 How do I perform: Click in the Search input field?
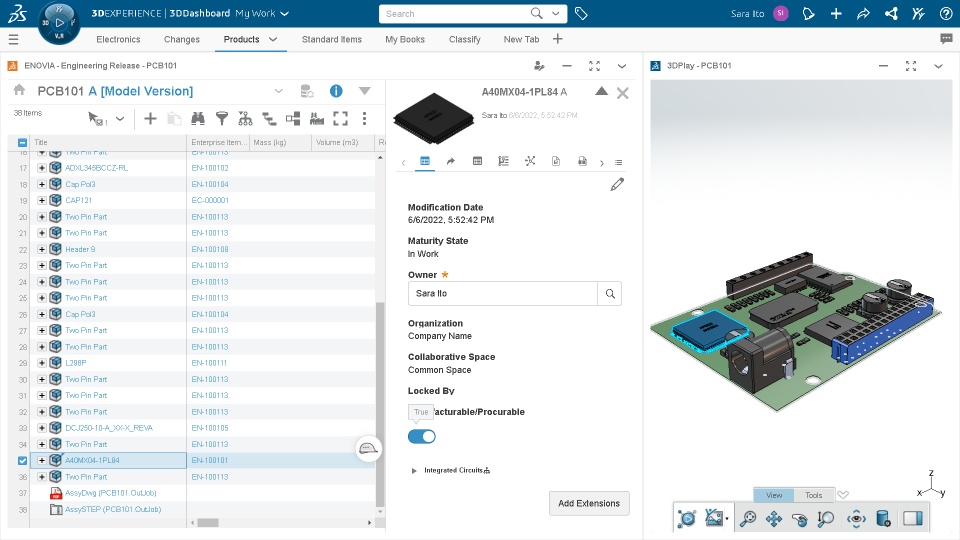click(456, 13)
